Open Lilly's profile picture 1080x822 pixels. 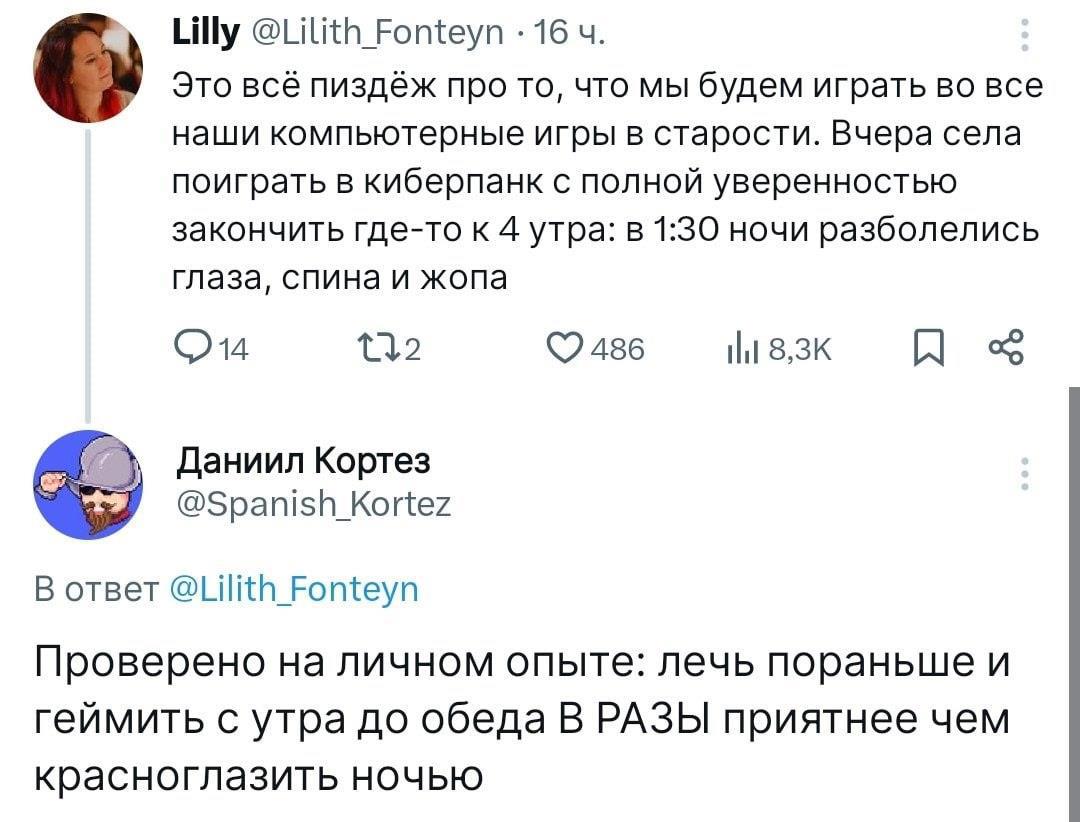[88, 68]
